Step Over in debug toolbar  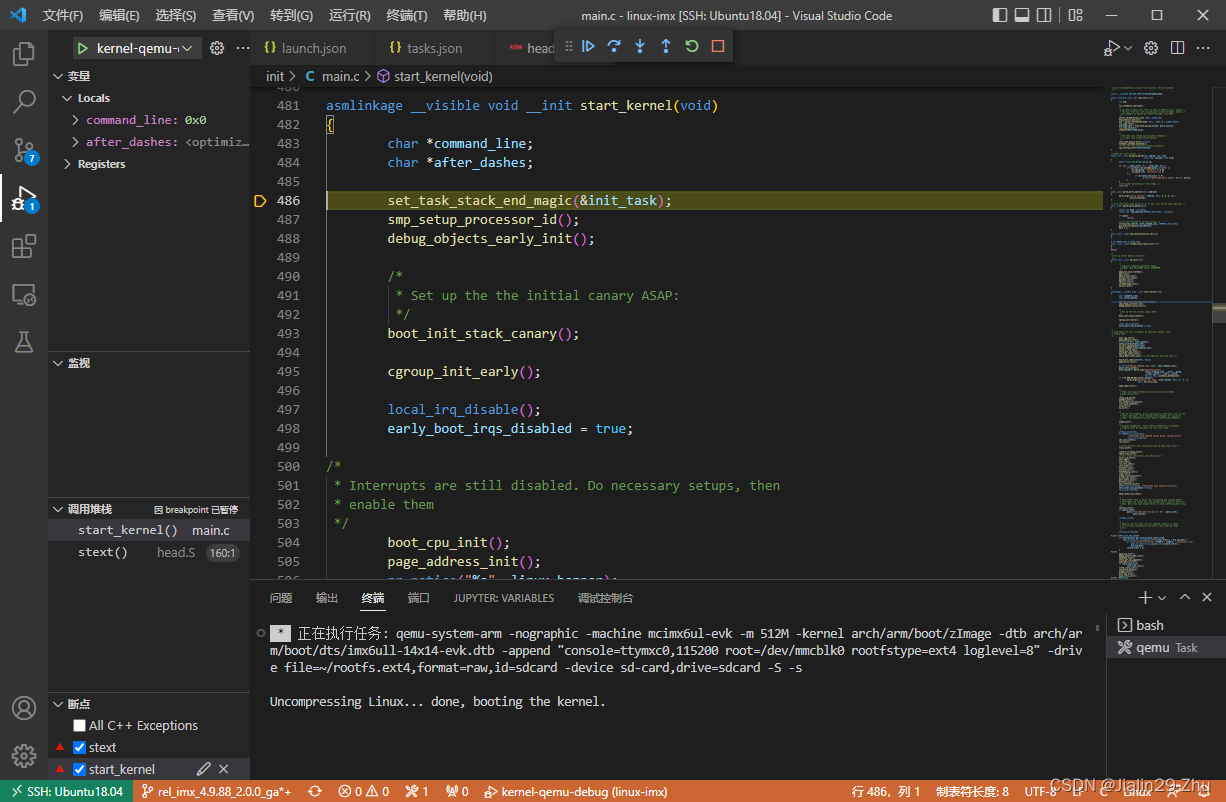point(614,46)
